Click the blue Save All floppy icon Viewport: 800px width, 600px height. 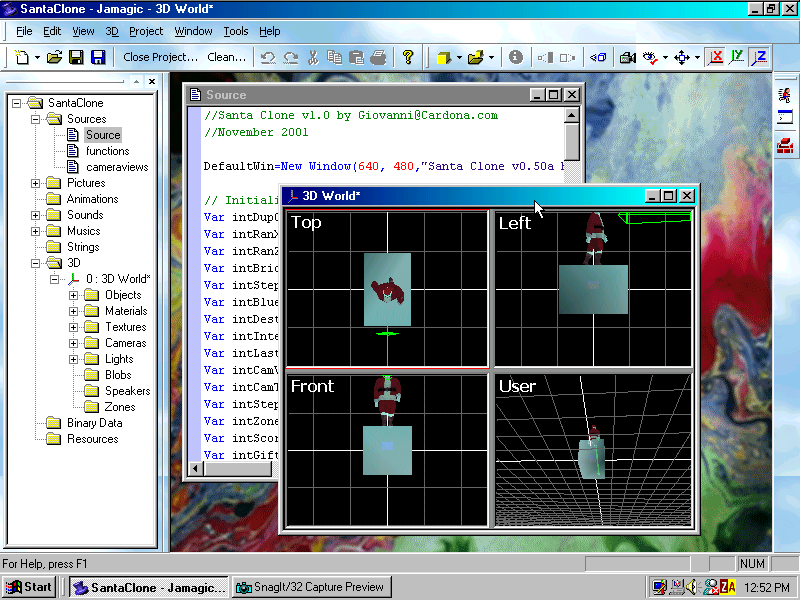click(98, 57)
